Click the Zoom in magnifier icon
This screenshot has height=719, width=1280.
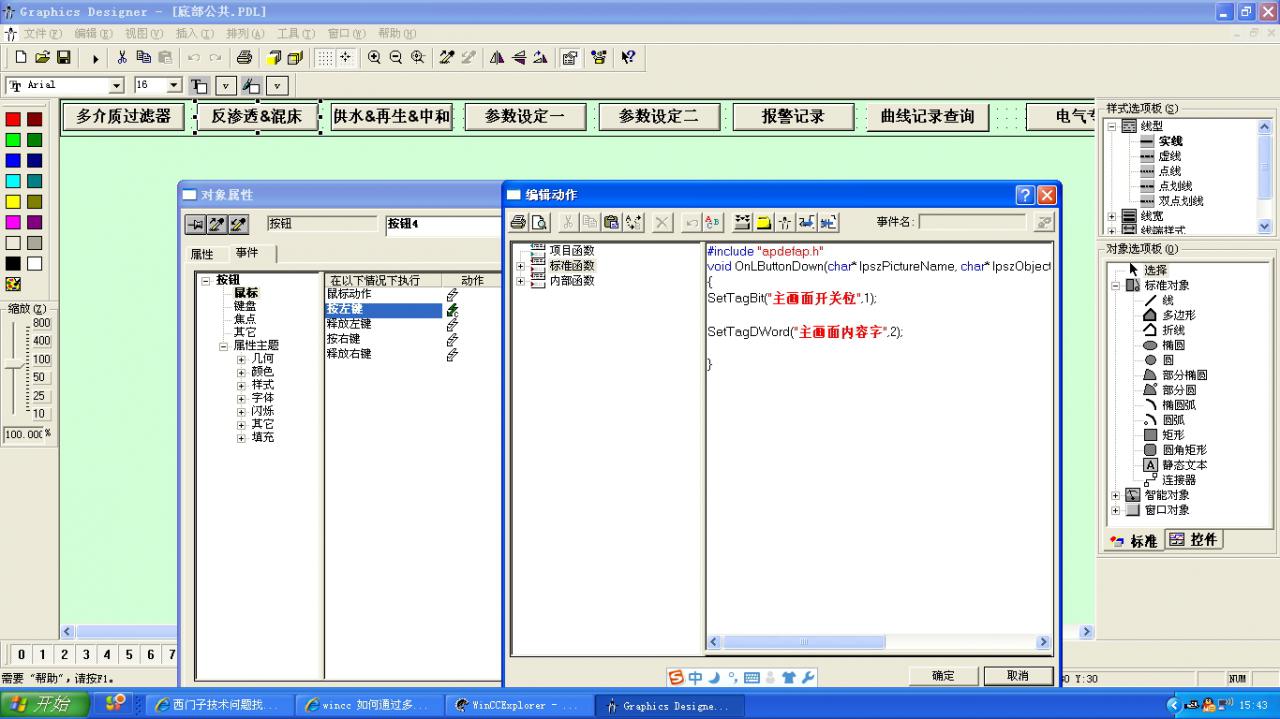374,58
